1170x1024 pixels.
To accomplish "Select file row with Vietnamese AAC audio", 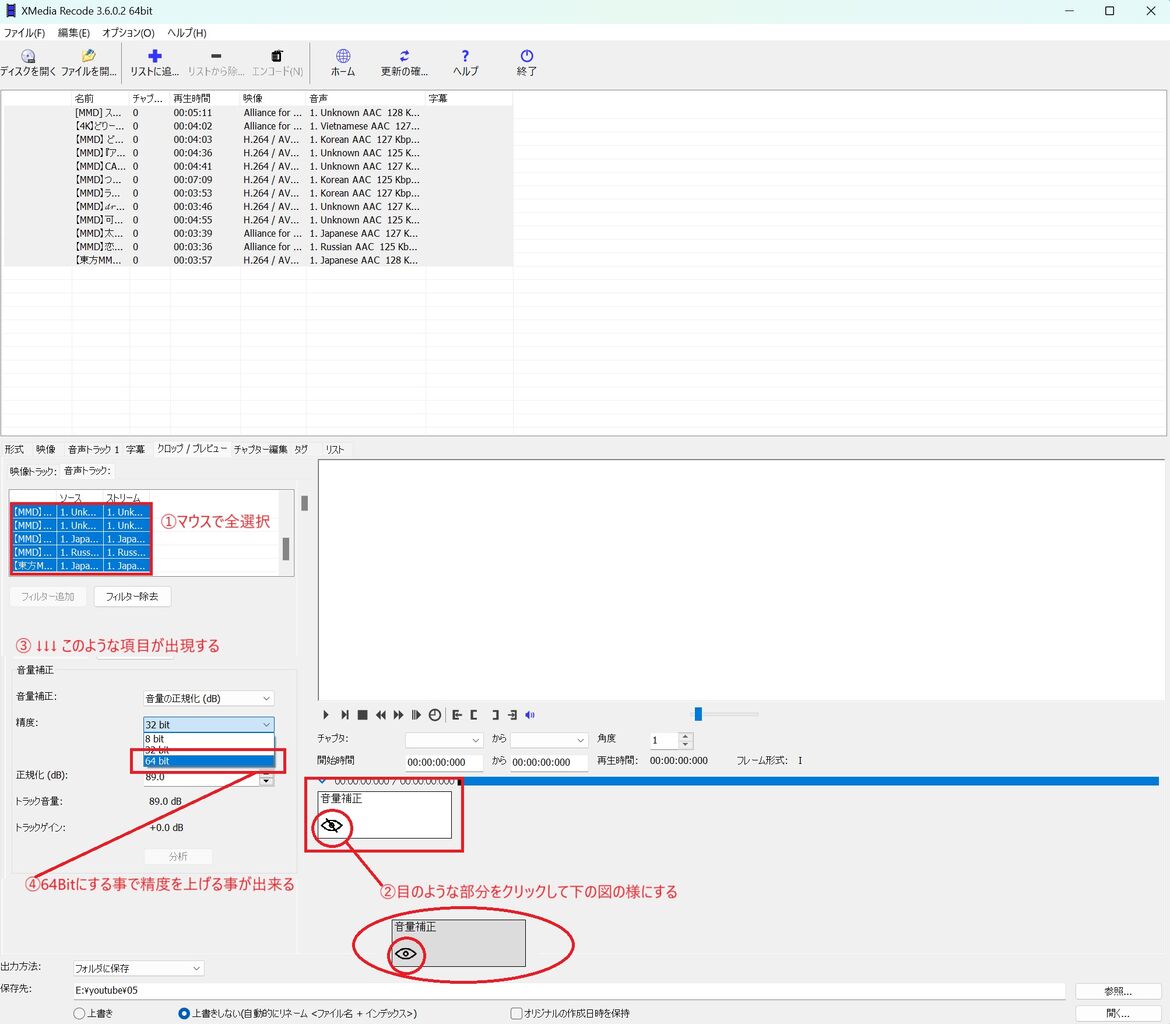I will (257, 126).
